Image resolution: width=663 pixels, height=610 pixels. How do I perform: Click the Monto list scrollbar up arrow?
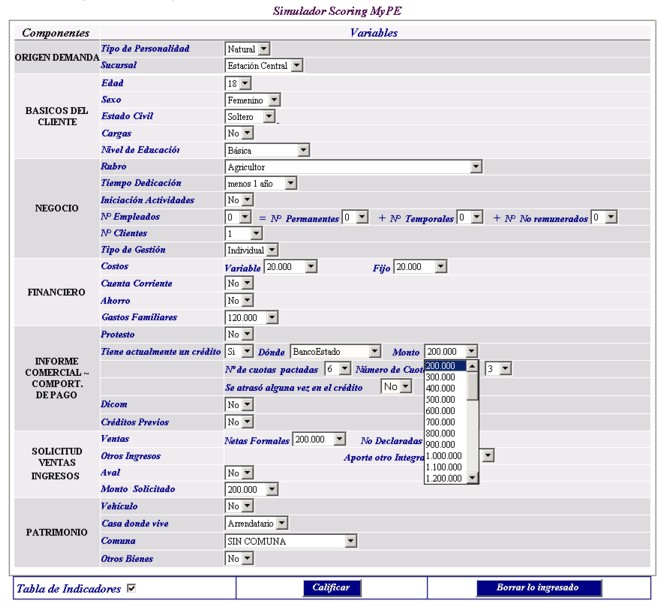(472, 366)
